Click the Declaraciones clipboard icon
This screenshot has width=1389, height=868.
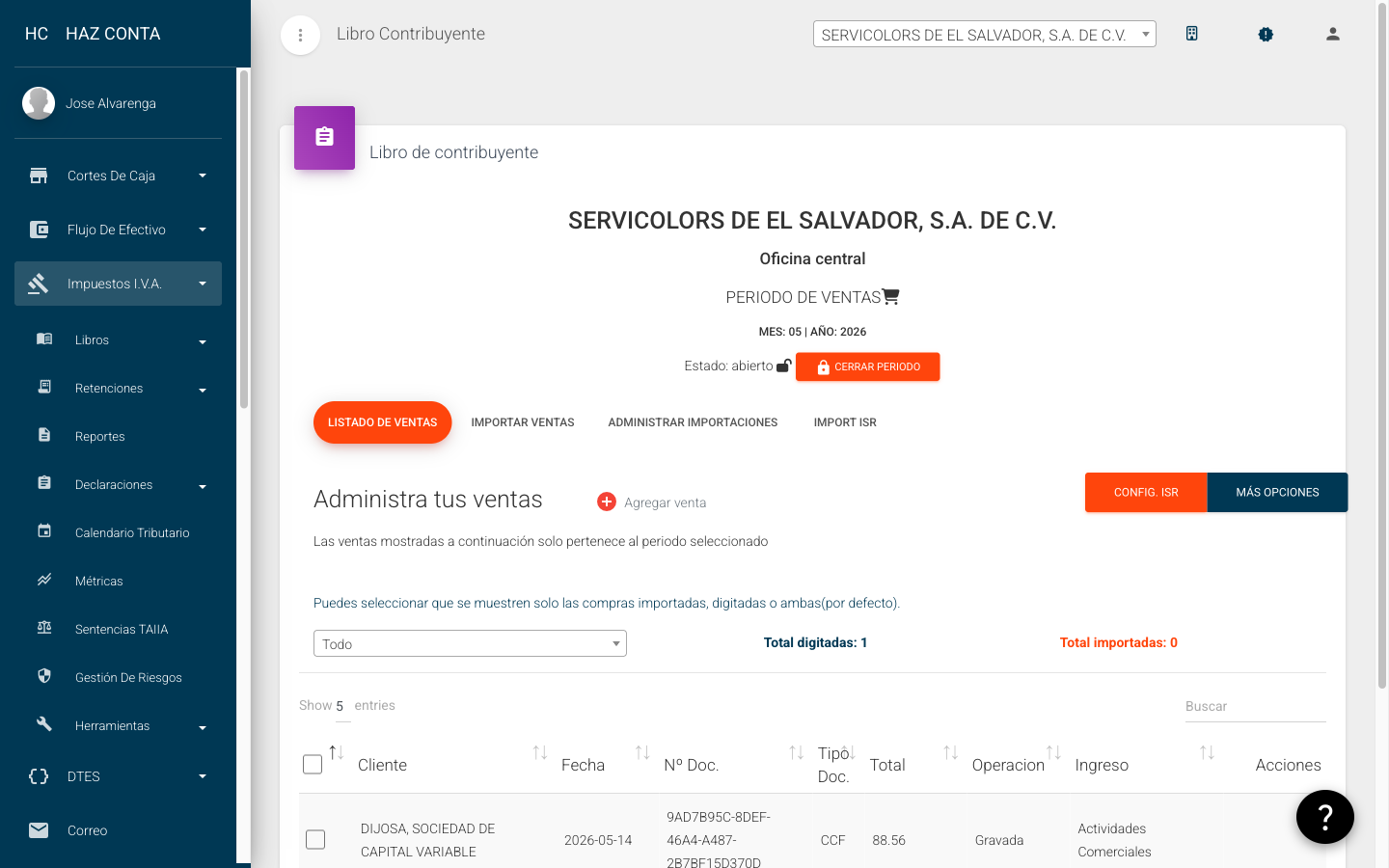coord(44,483)
